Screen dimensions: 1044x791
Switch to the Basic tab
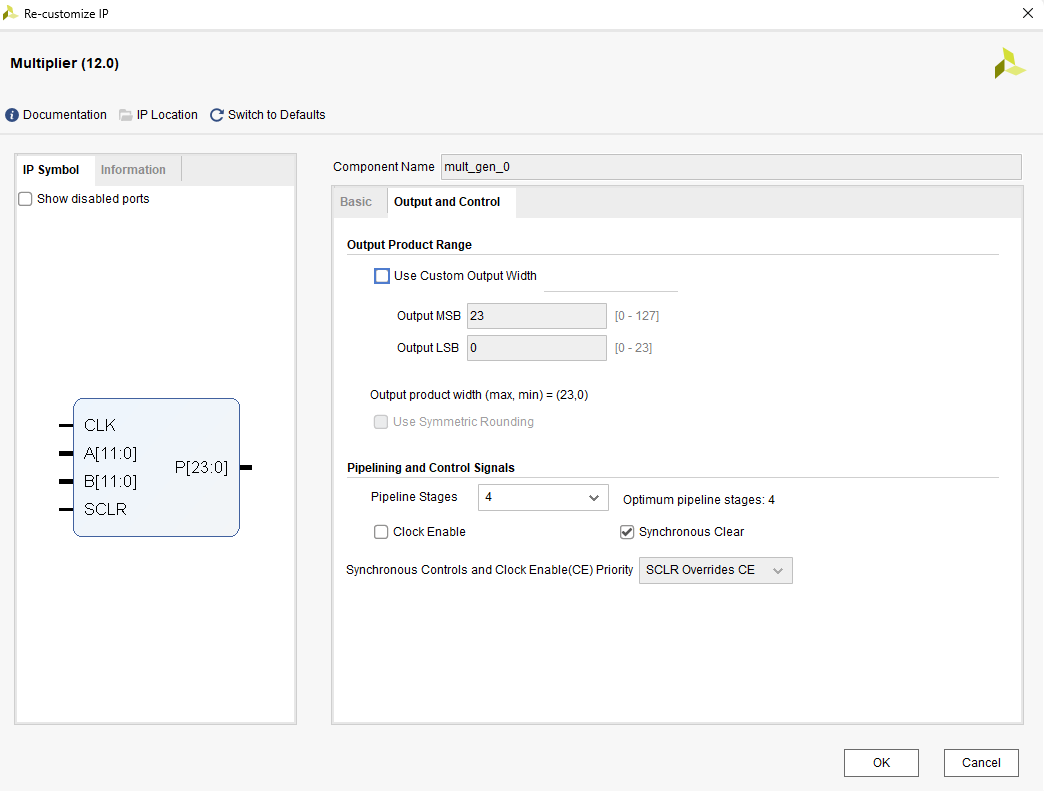(x=356, y=202)
